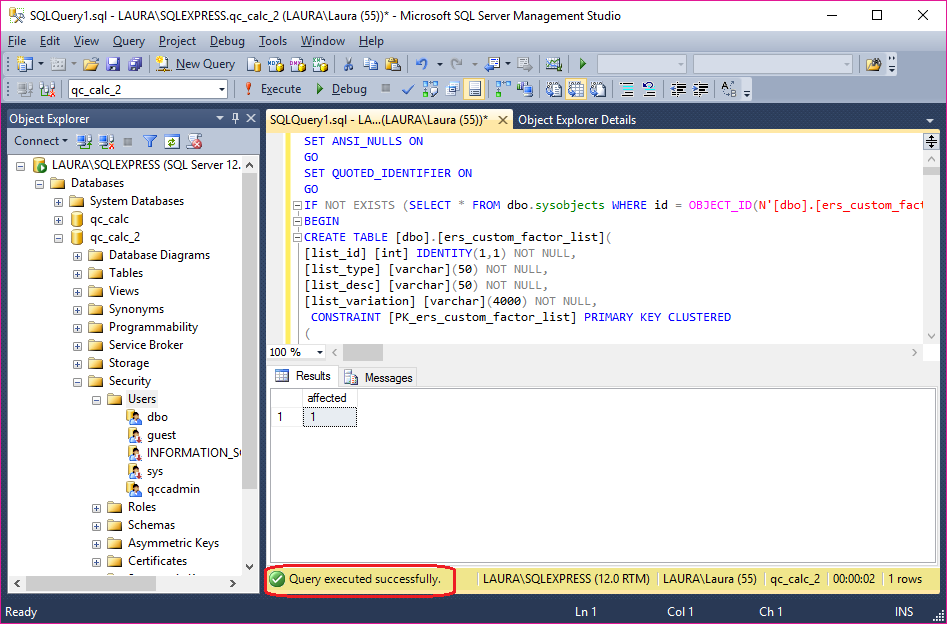The height and width of the screenshot is (624, 947).
Task: Switch to Results to Grid mode
Action: pyautogui.click(x=576, y=89)
